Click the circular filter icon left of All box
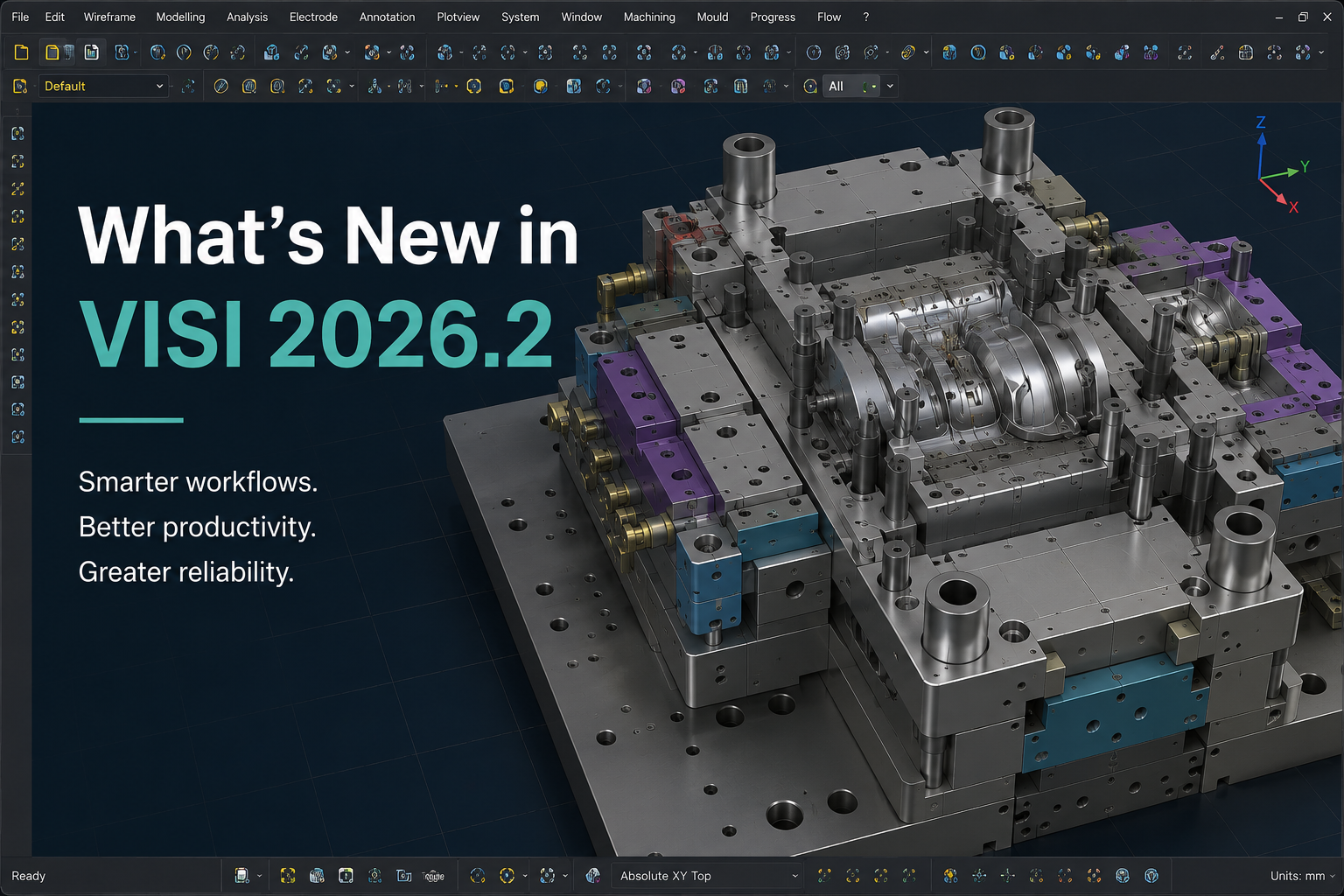This screenshot has height=896, width=1344. tap(810, 86)
